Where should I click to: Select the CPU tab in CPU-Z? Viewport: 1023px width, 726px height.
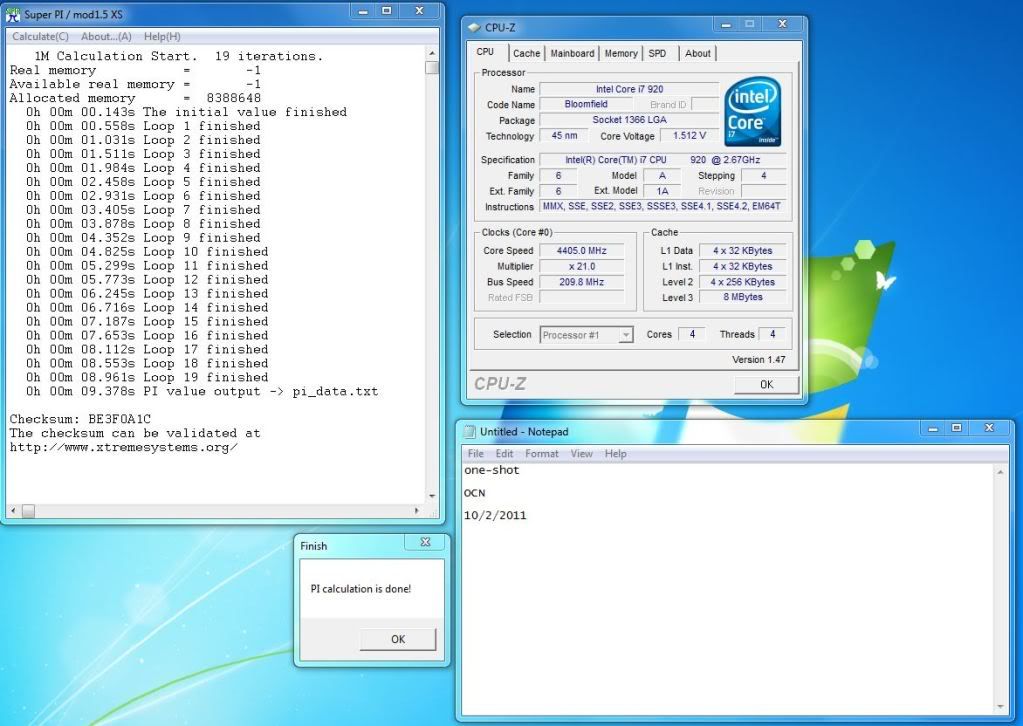coord(485,52)
